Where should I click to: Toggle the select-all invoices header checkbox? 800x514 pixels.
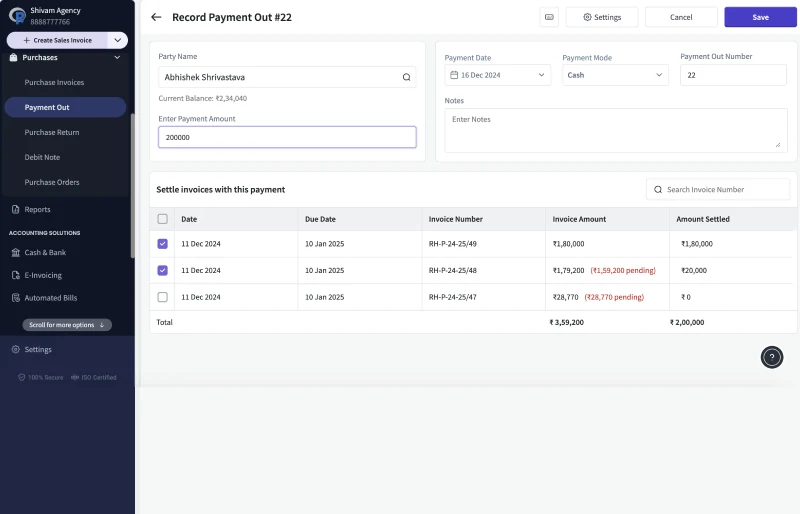pyautogui.click(x=162, y=219)
